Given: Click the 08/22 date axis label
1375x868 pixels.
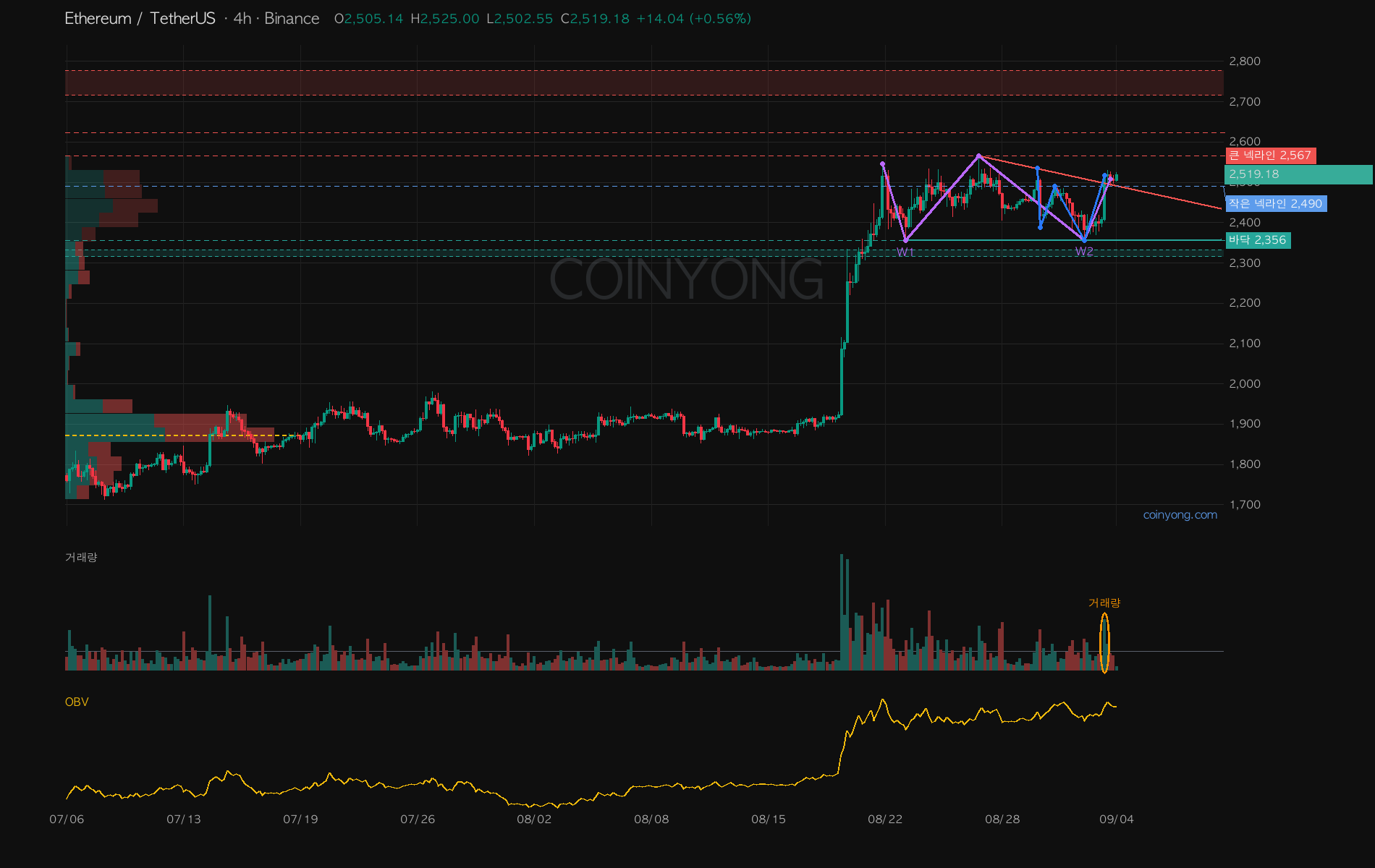Looking at the screenshot, I should 885,820.
